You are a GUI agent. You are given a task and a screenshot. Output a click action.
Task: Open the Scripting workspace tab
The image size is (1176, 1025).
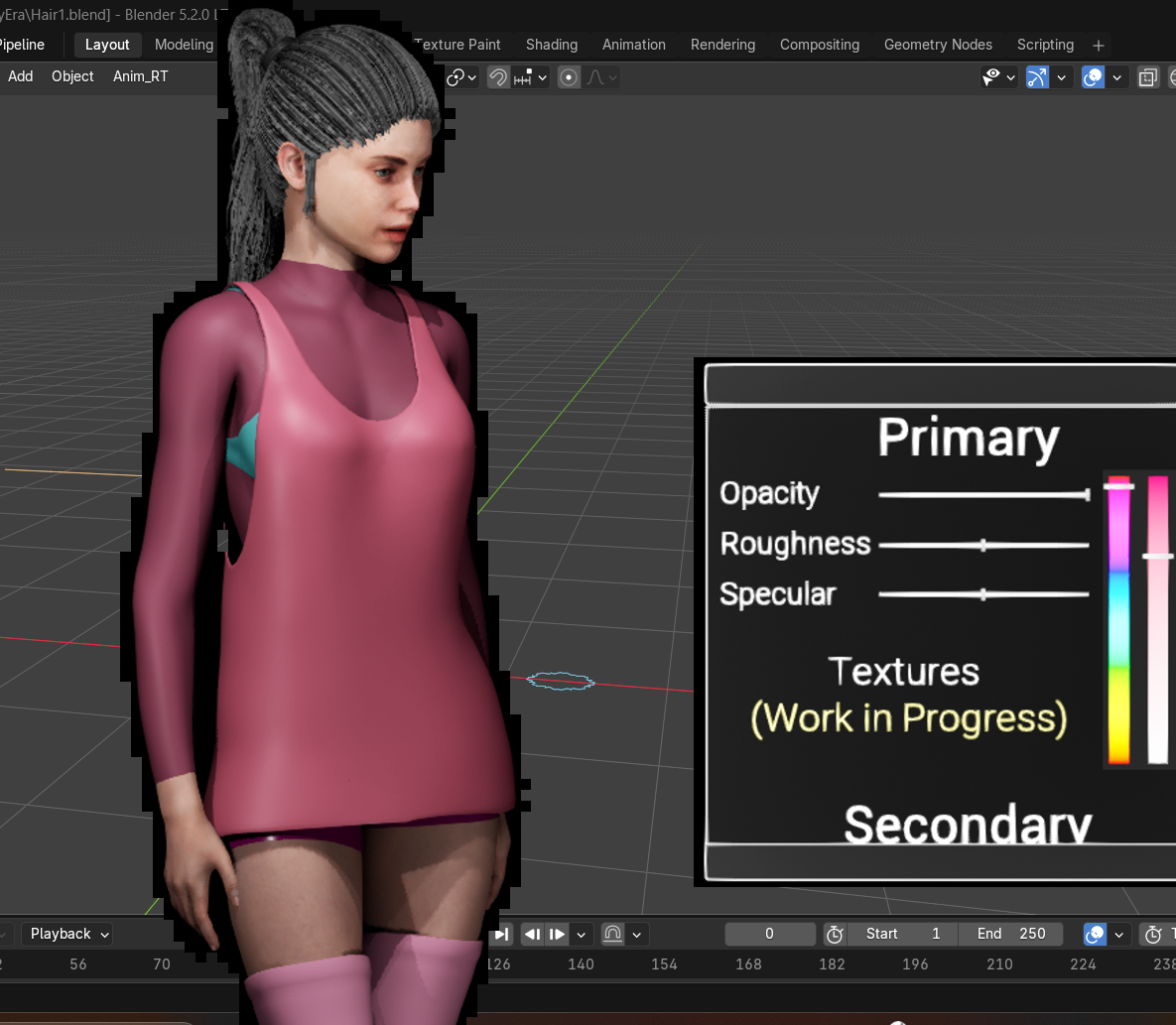point(1046,45)
